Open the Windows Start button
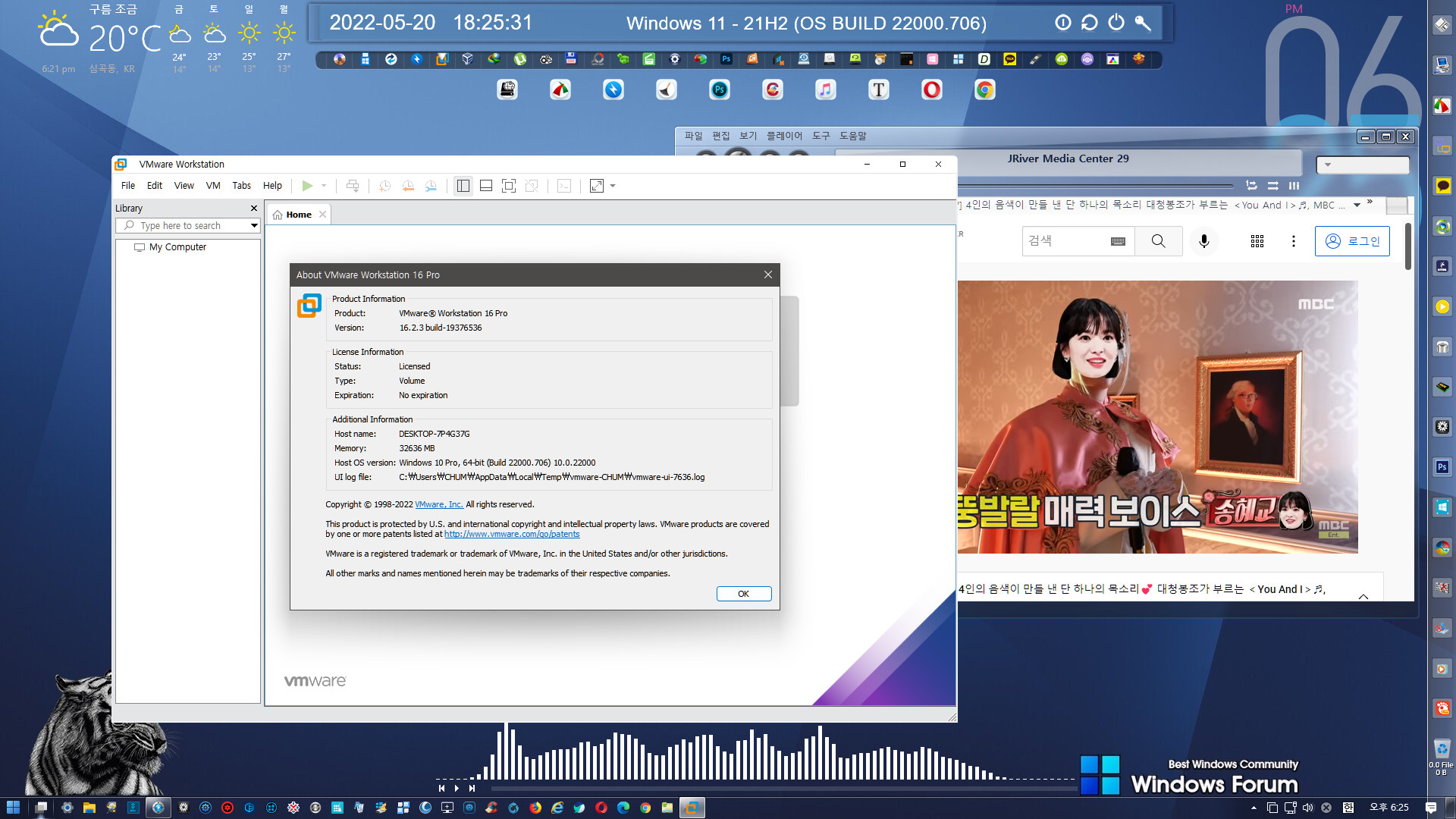The image size is (1456, 819). [13, 808]
